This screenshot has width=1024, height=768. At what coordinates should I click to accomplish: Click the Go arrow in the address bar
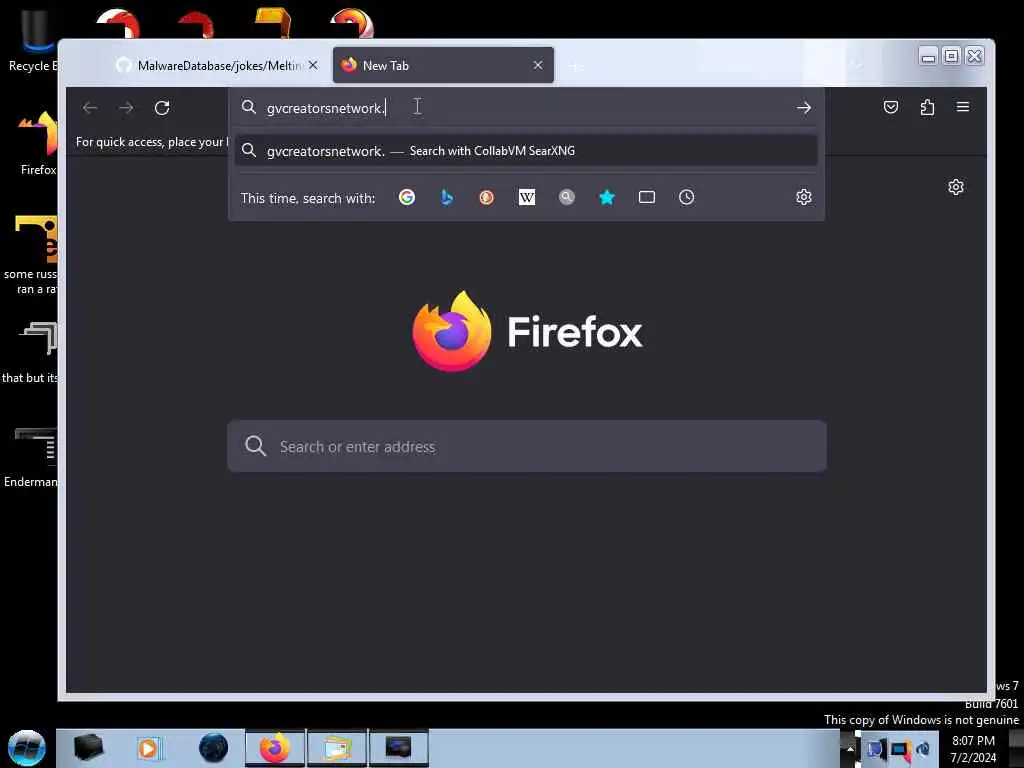804,108
